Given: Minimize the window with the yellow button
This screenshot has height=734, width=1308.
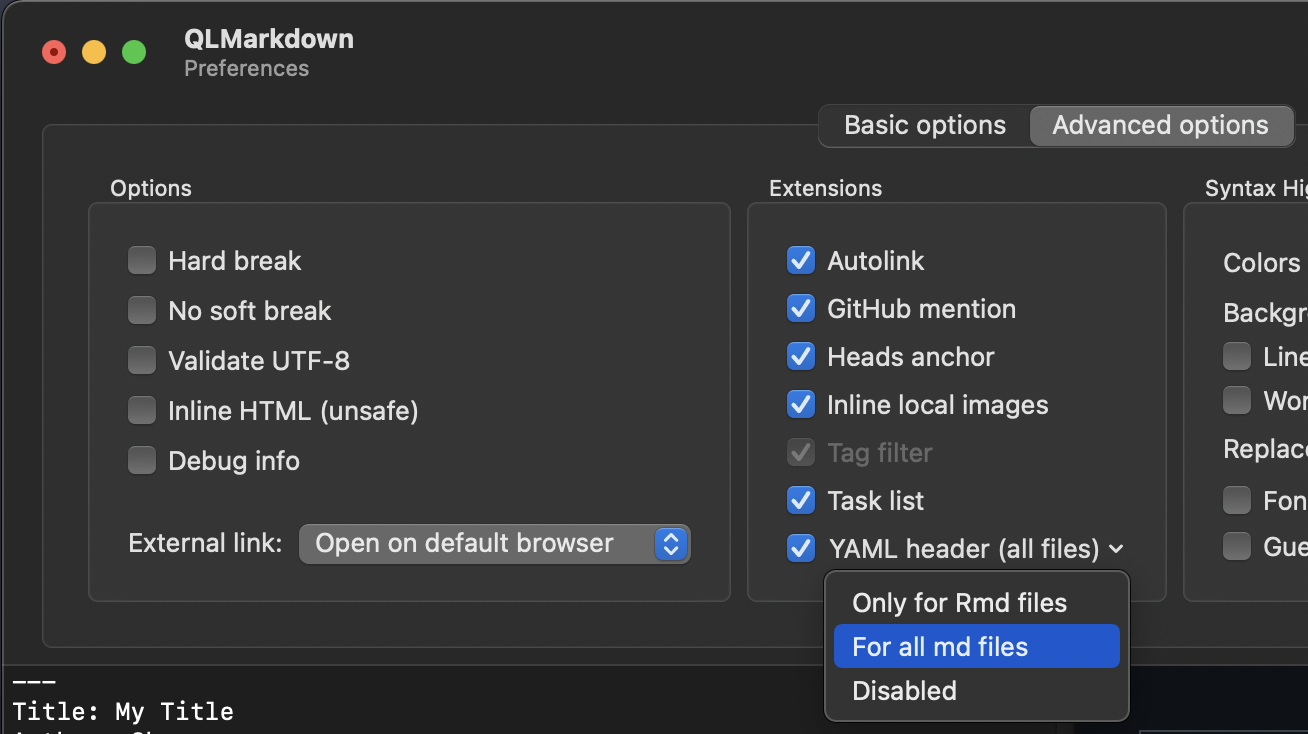Looking at the screenshot, I should pos(94,53).
